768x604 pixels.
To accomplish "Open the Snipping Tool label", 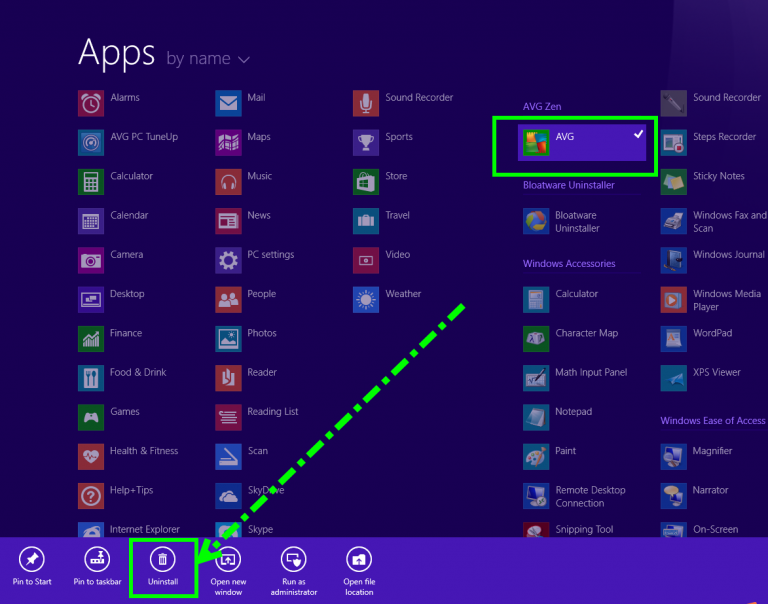I will click(x=584, y=529).
